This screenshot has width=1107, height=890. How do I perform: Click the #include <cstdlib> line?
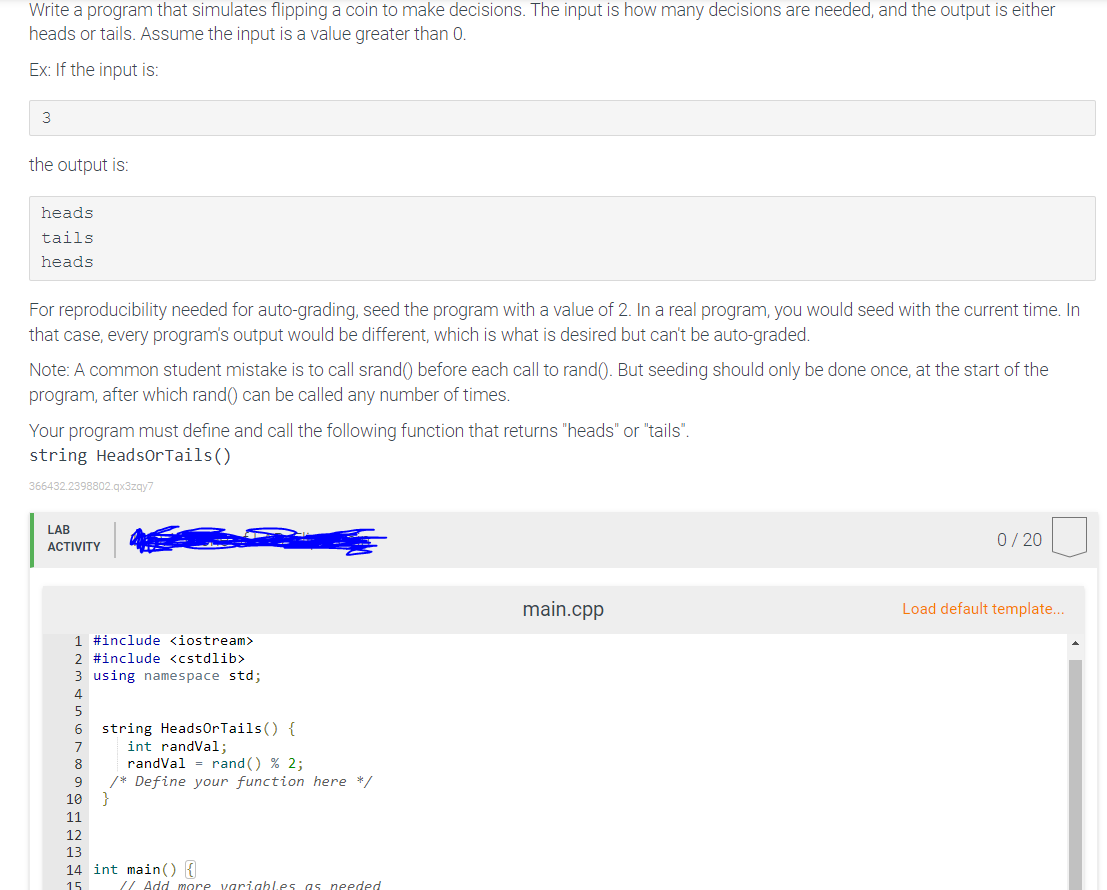tap(168, 658)
